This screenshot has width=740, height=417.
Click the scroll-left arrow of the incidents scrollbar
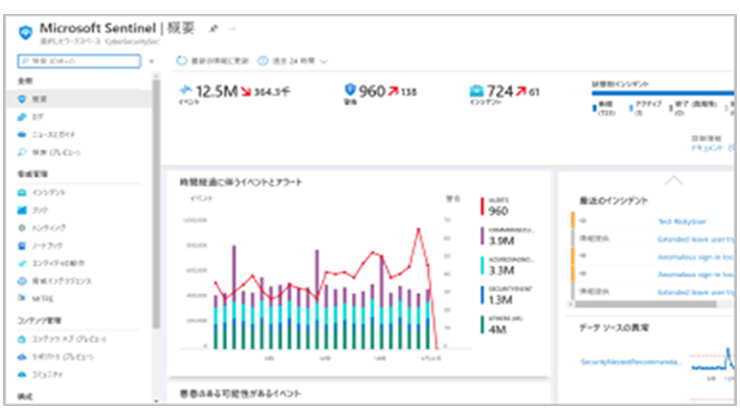(571, 304)
